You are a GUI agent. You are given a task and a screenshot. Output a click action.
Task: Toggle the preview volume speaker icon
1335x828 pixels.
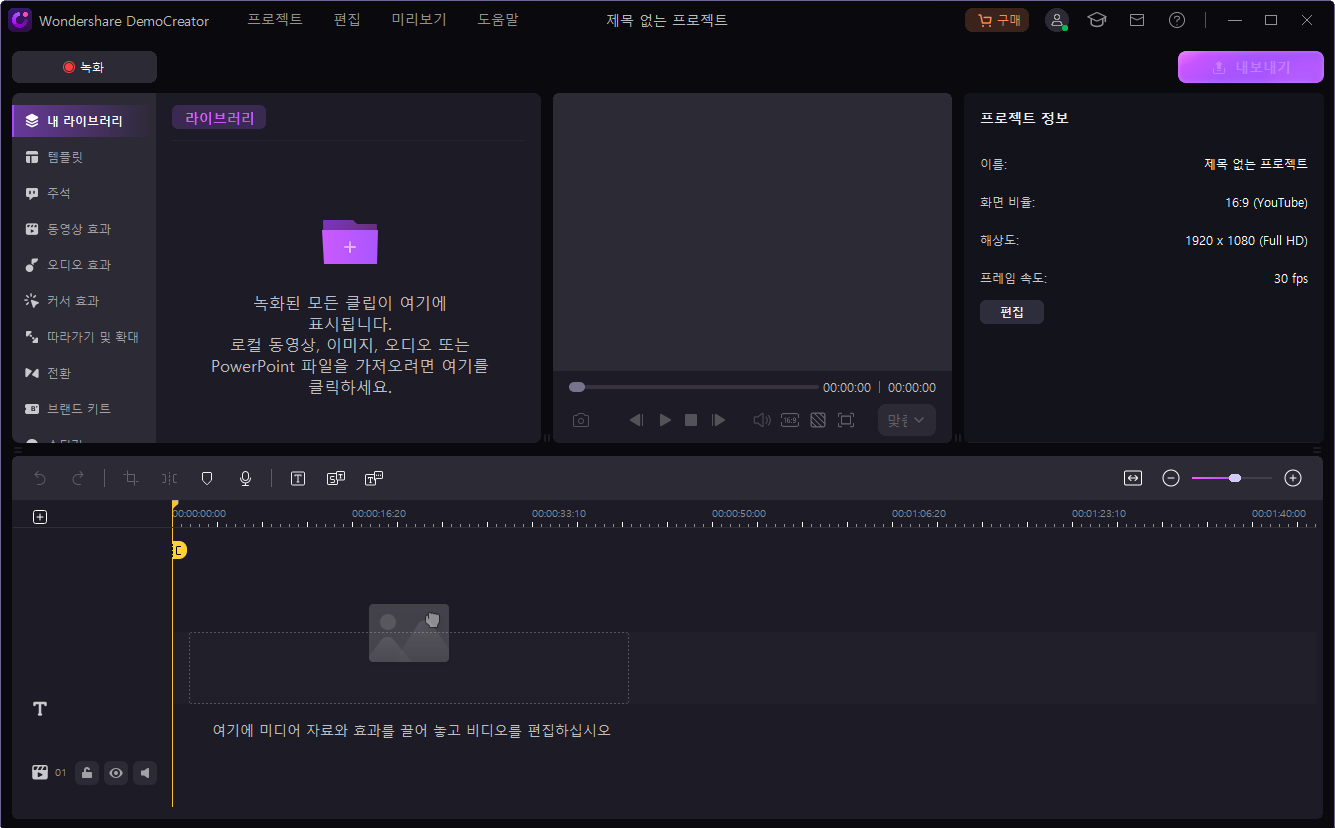[761, 420]
